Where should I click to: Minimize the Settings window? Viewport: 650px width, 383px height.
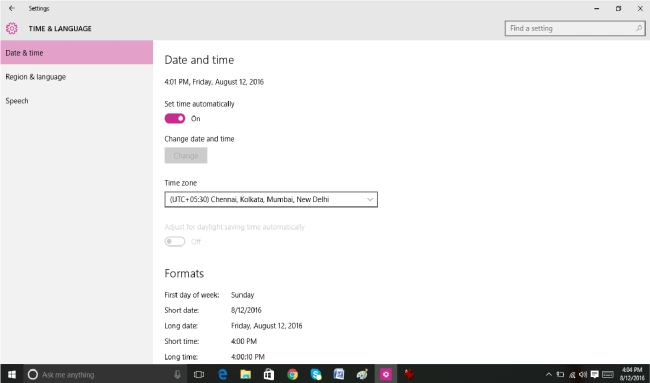pyautogui.click(x=597, y=8)
